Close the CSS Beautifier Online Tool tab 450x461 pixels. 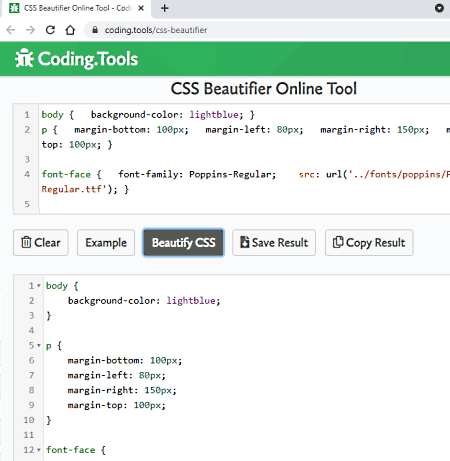(x=141, y=8)
